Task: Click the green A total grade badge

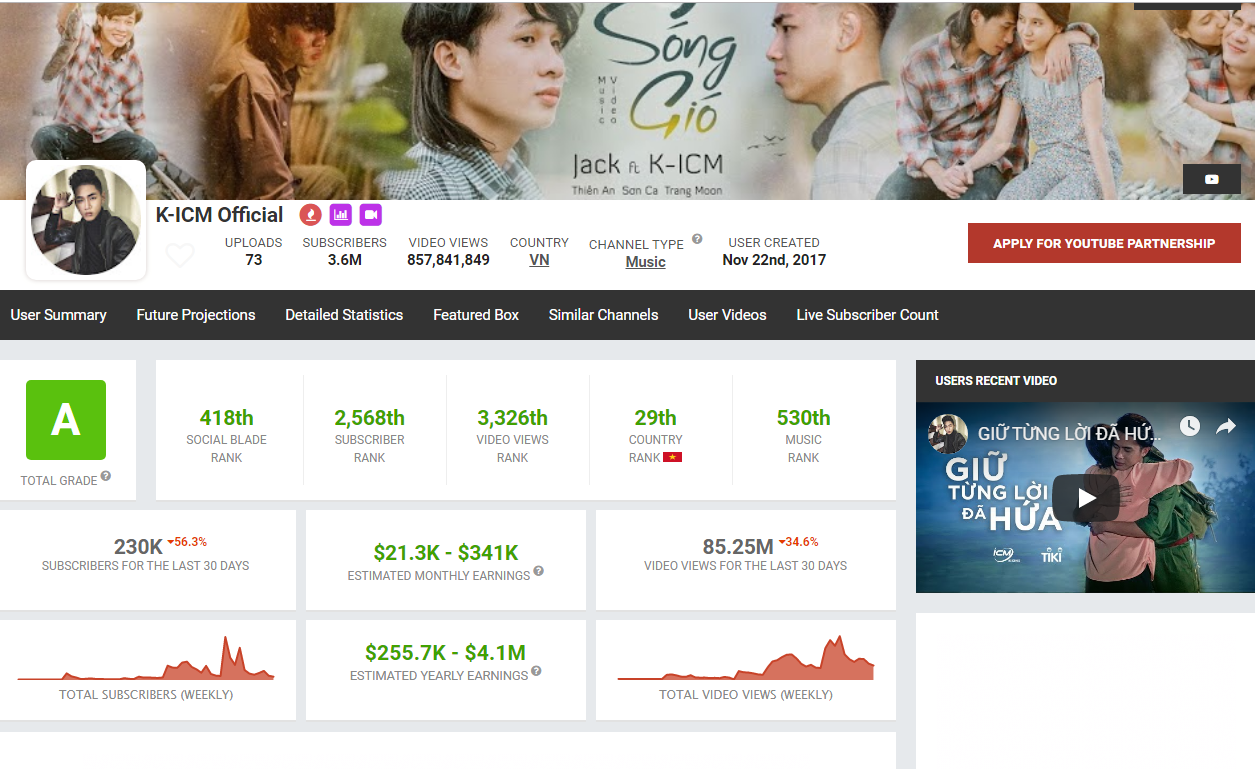Action: pyautogui.click(x=66, y=420)
